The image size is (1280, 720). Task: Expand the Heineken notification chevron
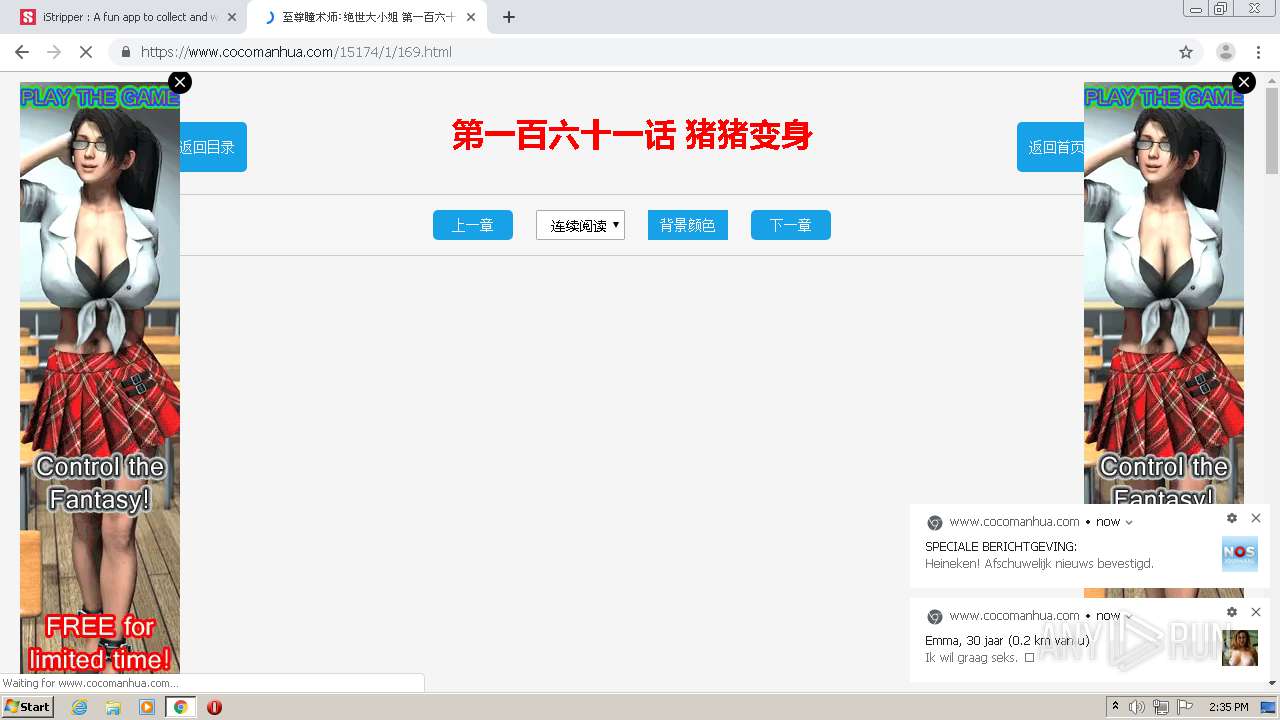pos(1129,522)
